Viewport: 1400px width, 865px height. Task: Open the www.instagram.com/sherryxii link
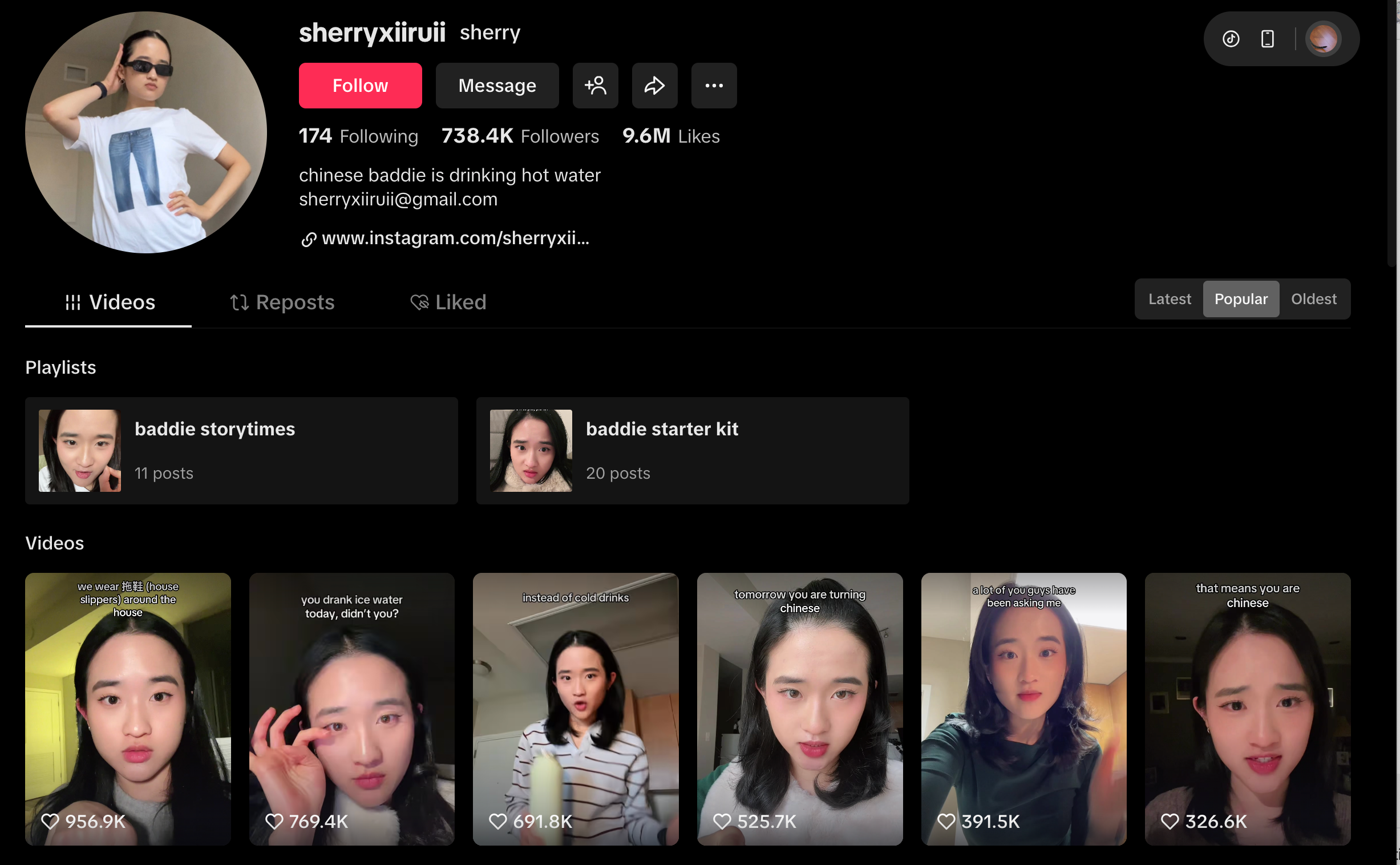point(455,238)
